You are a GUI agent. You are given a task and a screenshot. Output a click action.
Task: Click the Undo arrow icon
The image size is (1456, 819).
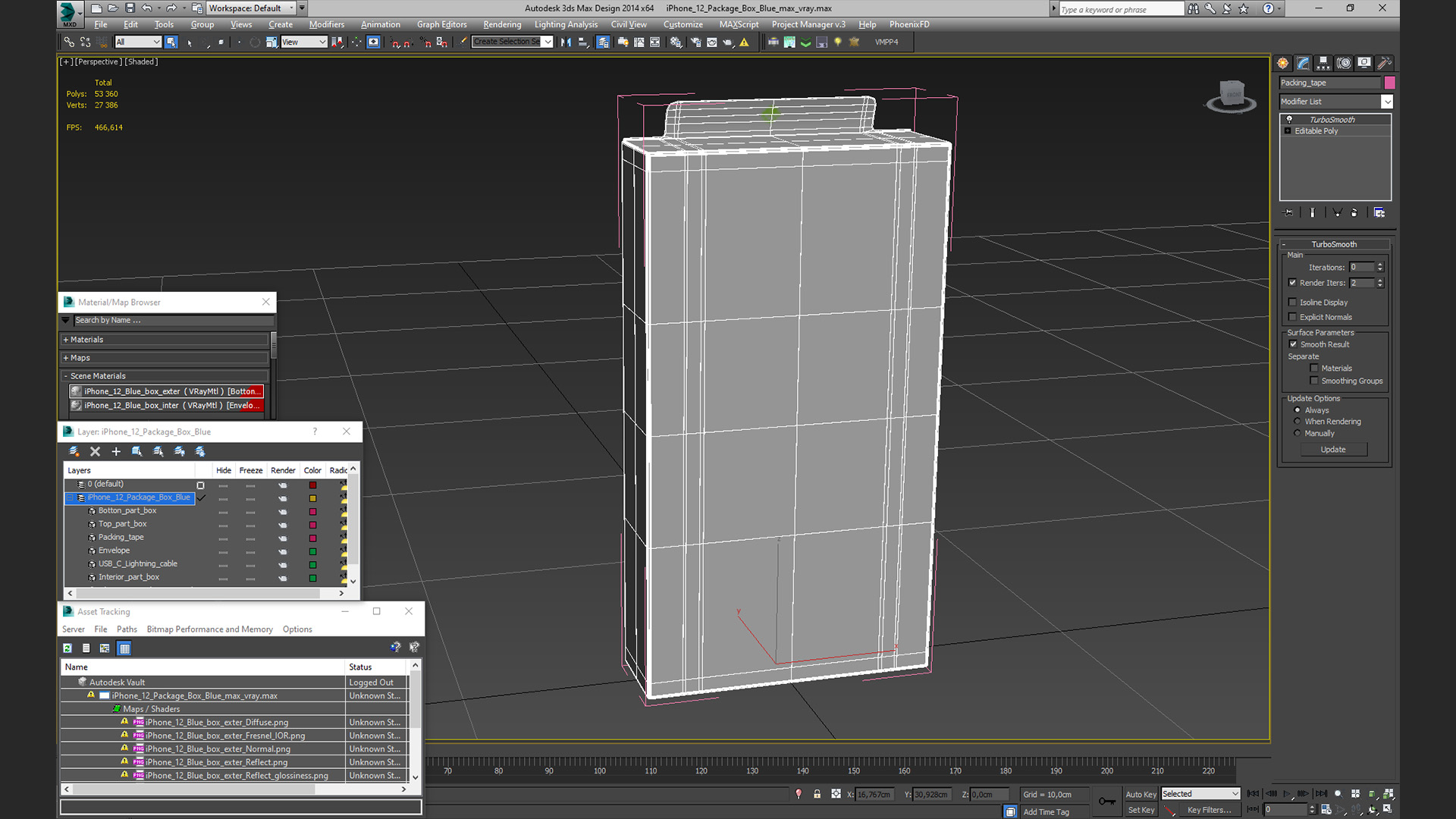(146, 8)
